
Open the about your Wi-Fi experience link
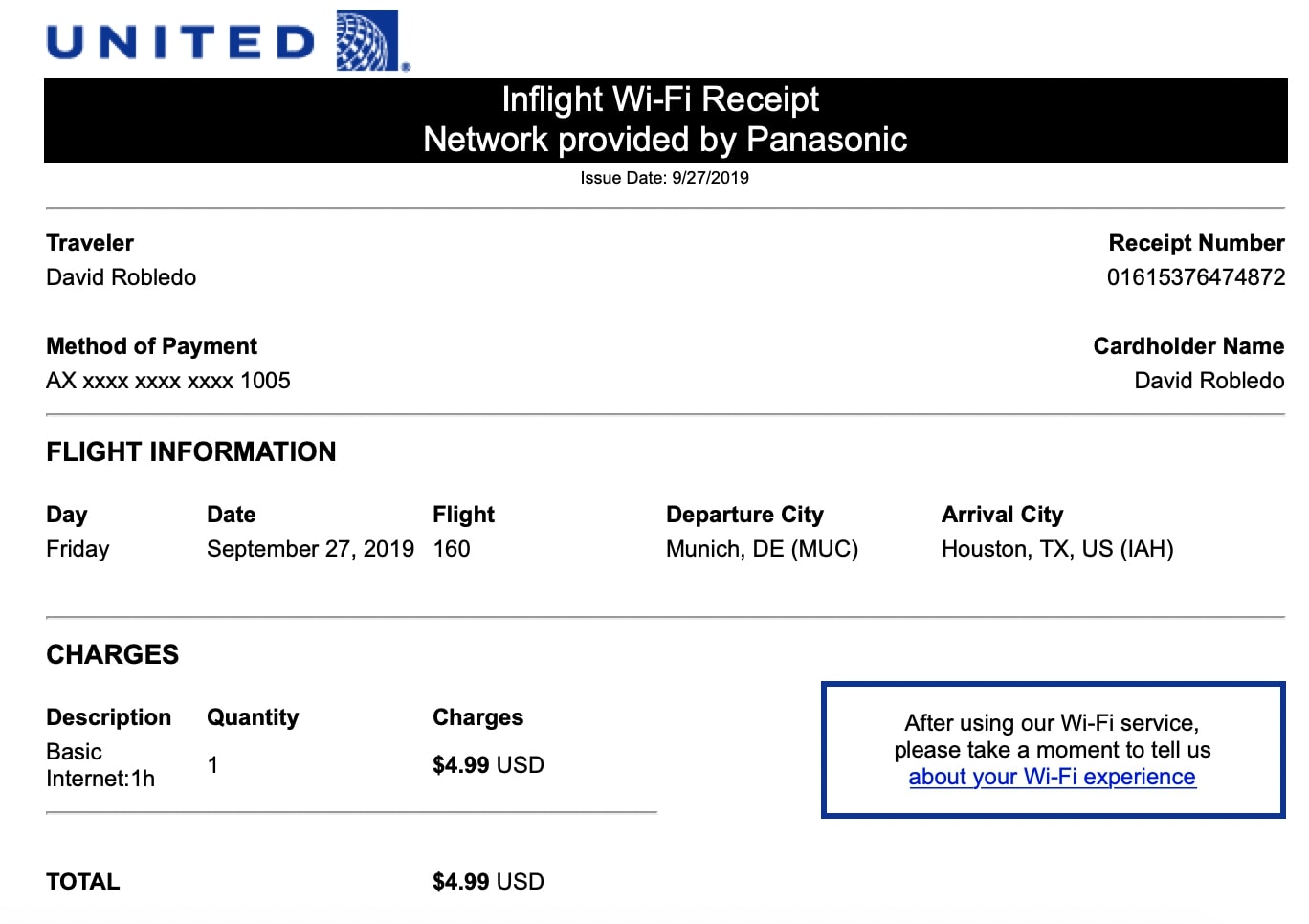click(x=1052, y=777)
